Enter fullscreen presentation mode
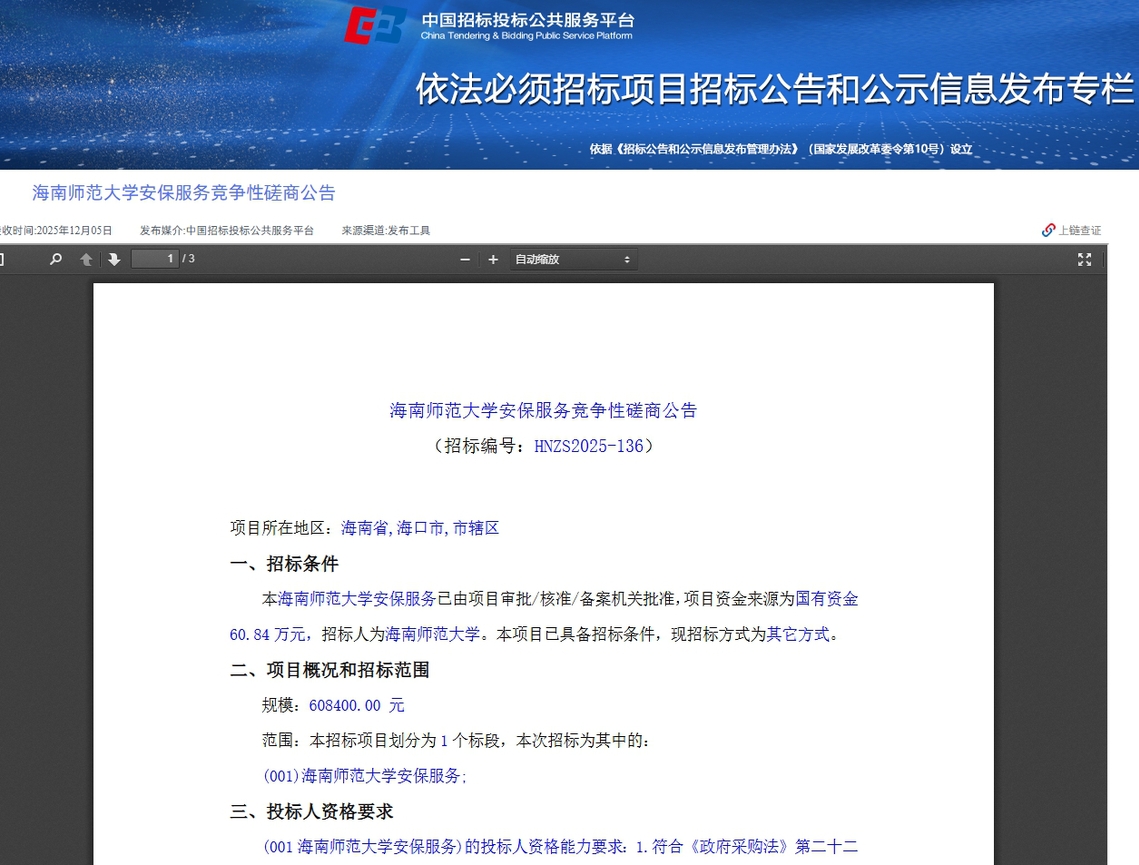1139x865 pixels. click(x=1084, y=259)
